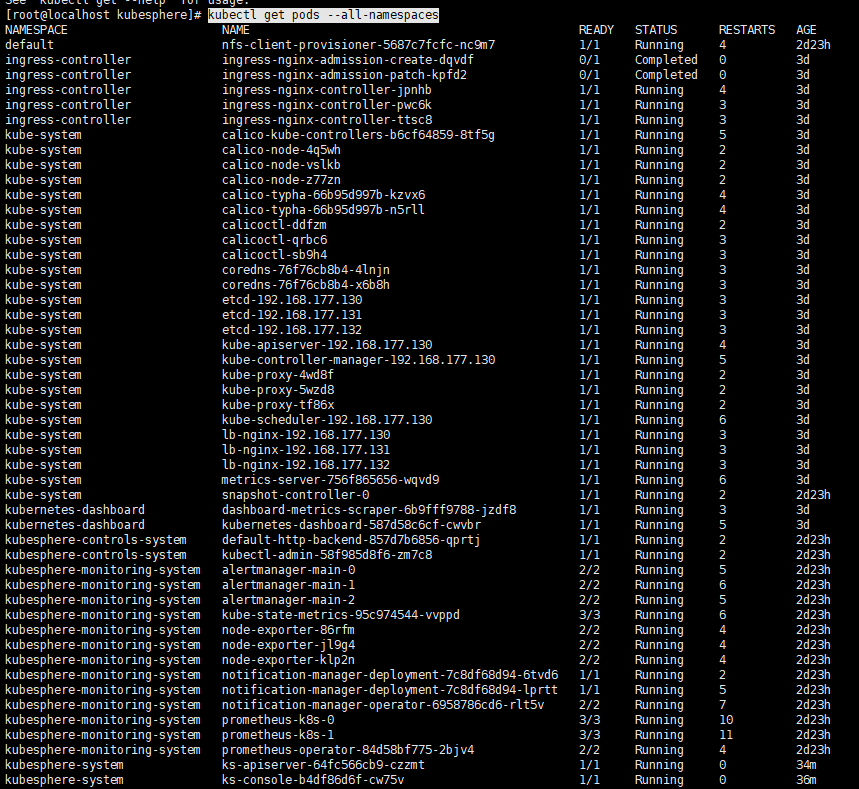Select pod kube-apiserver-192.168.177.130
The image size is (859, 789).
[x=327, y=345]
